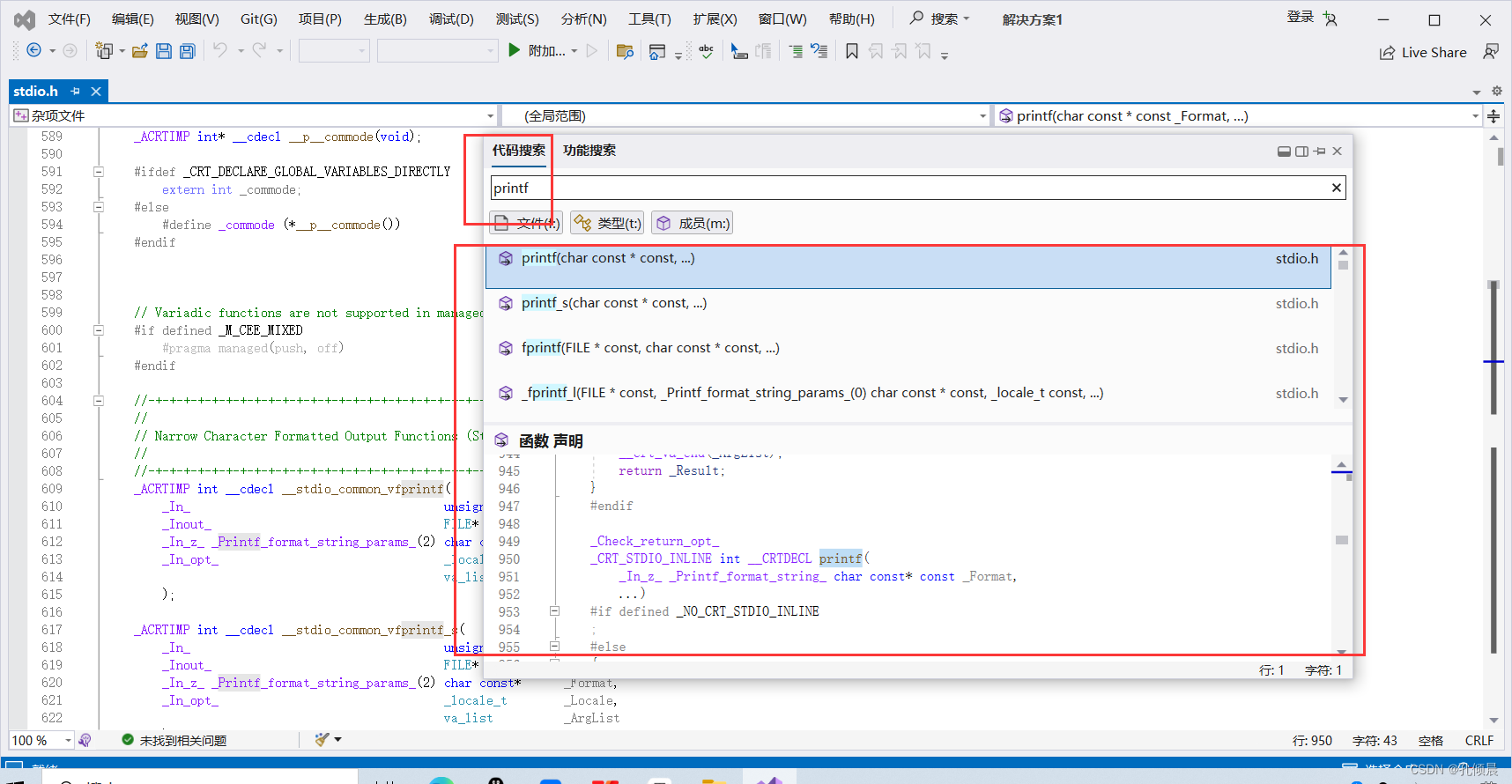Collapse the #ifdef block at line 591

(99, 172)
